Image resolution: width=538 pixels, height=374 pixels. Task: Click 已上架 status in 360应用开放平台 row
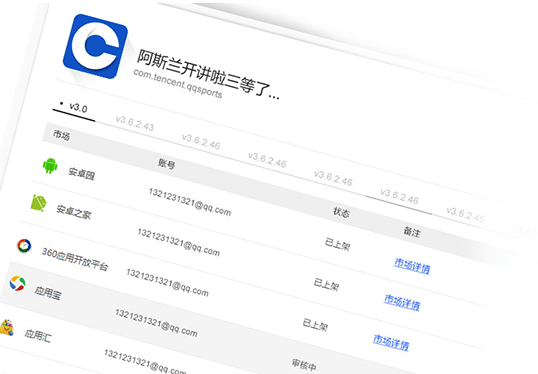315,324
